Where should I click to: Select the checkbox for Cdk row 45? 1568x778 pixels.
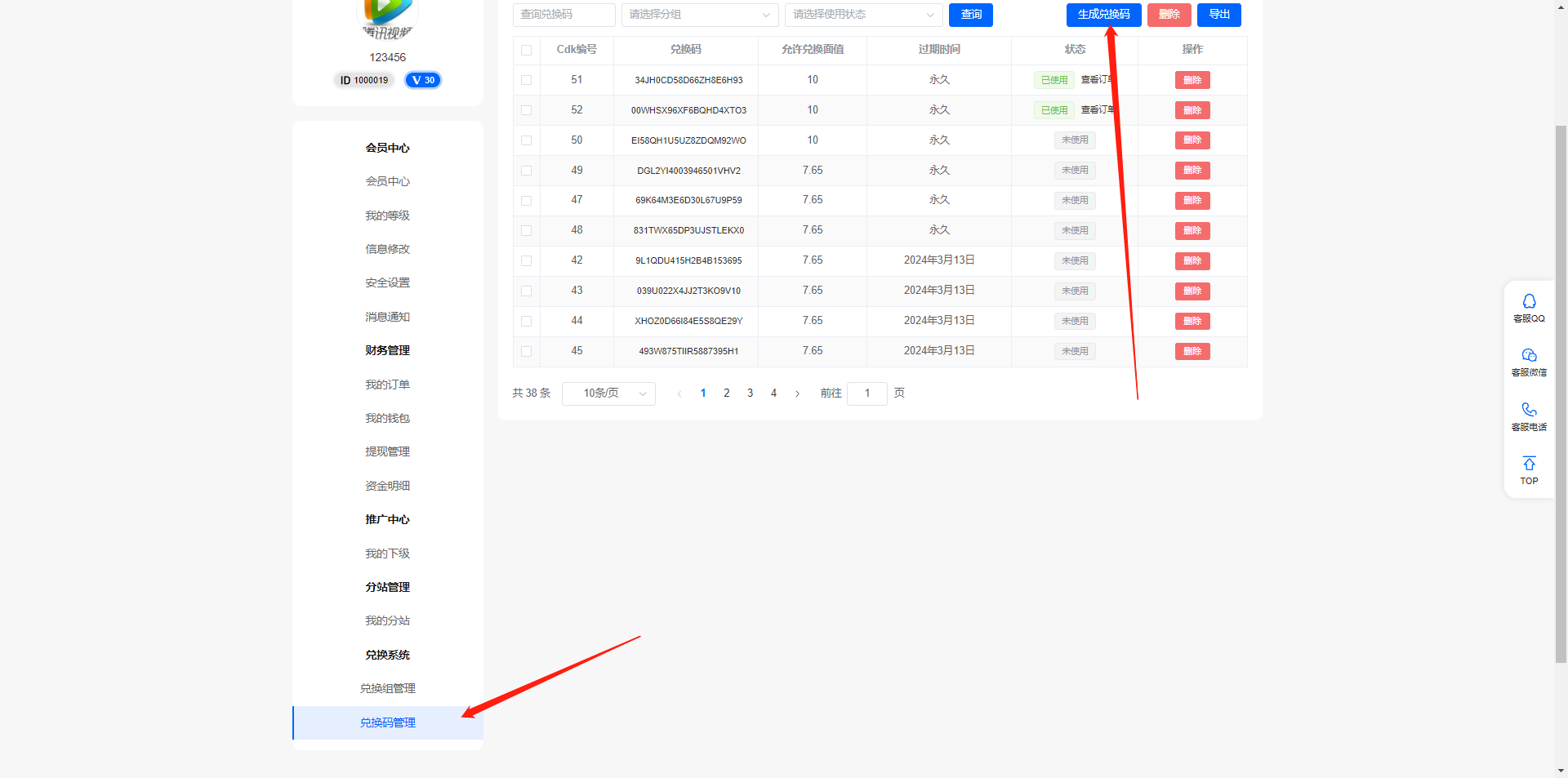(526, 351)
